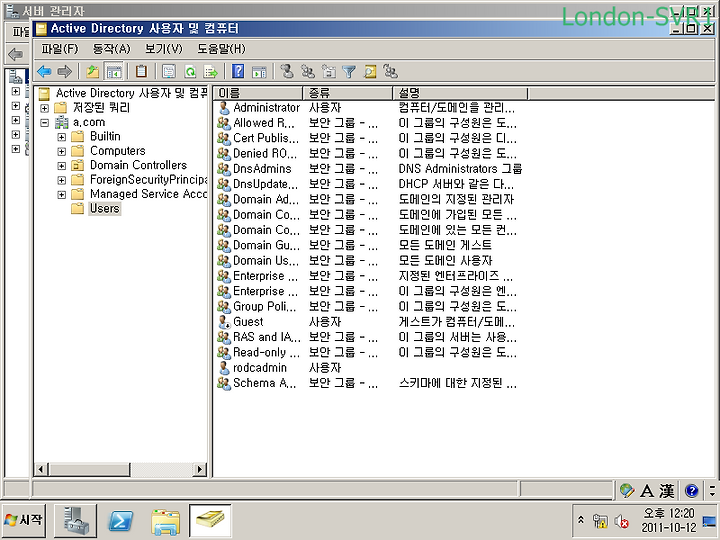Select the rodcadmin user entry
720x540 pixels.
point(260,368)
